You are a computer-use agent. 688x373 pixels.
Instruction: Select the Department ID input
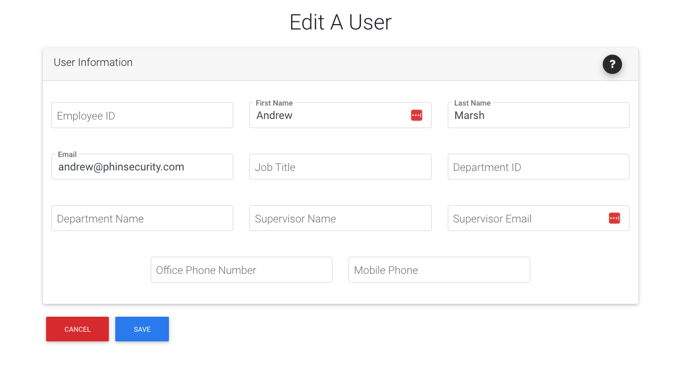538,167
